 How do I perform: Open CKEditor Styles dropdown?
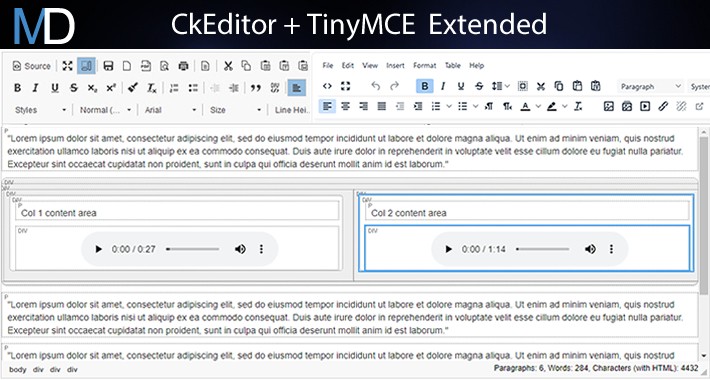[40, 110]
